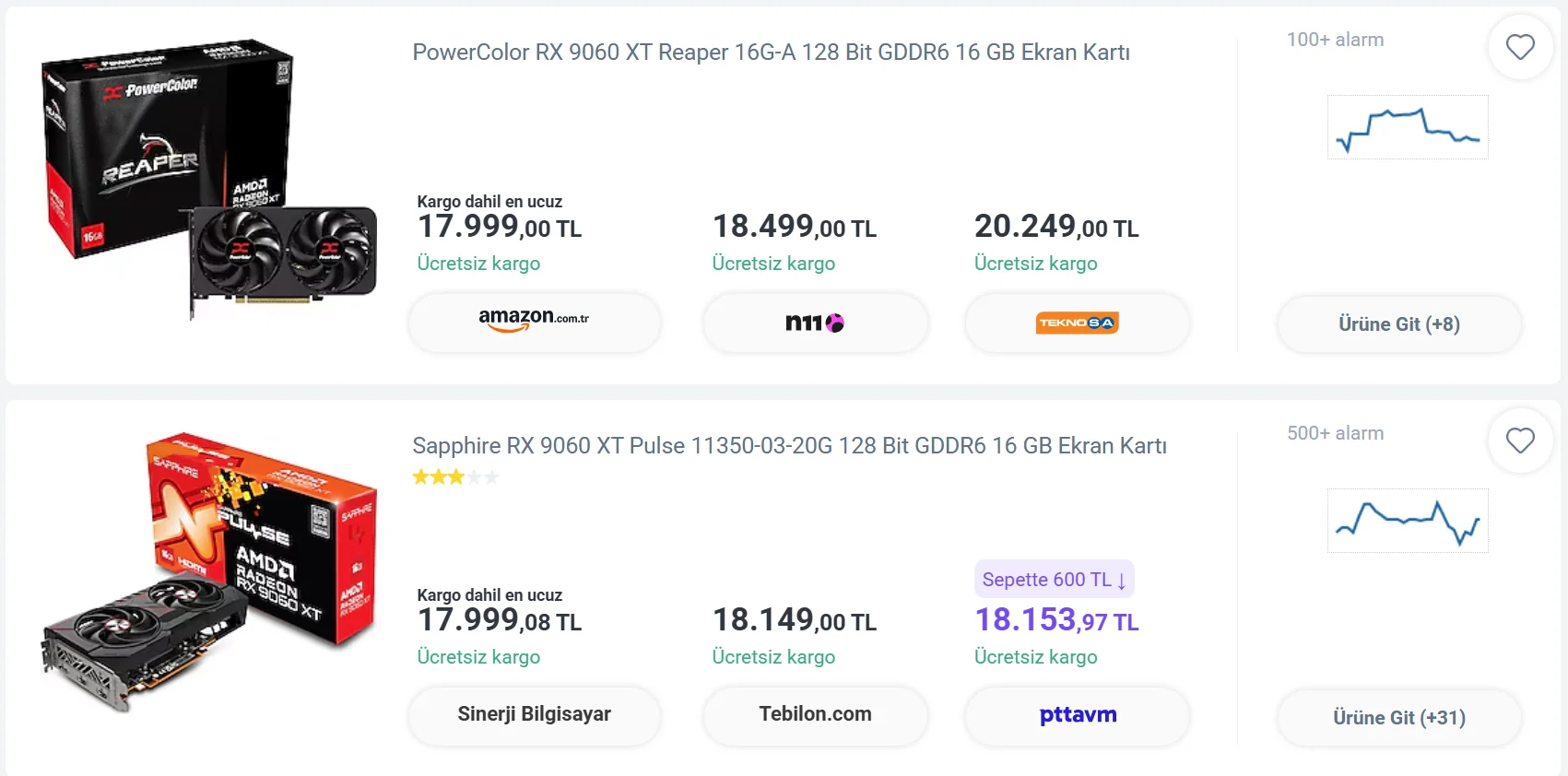
Task: Open PowerColor RX 9060 XT Reaper title
Action: click(x=771, y=53)
